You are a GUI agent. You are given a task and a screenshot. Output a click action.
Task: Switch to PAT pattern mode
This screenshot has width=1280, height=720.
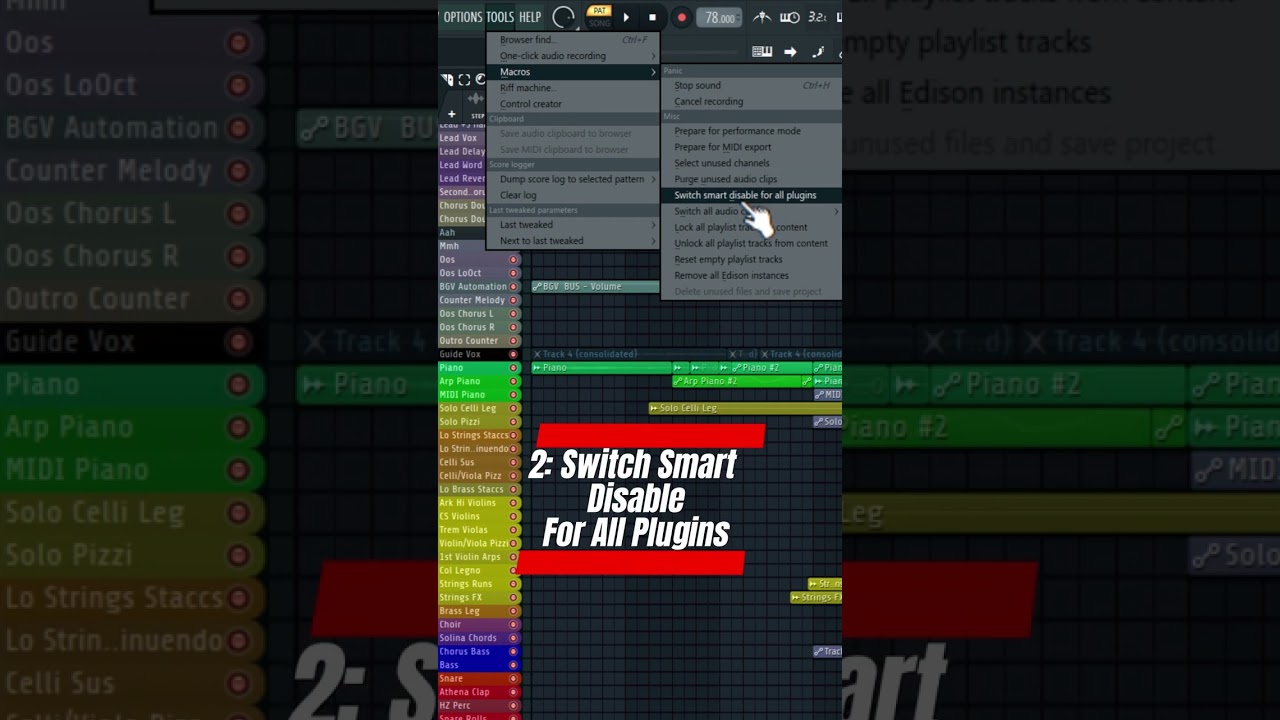coord(599,11)
